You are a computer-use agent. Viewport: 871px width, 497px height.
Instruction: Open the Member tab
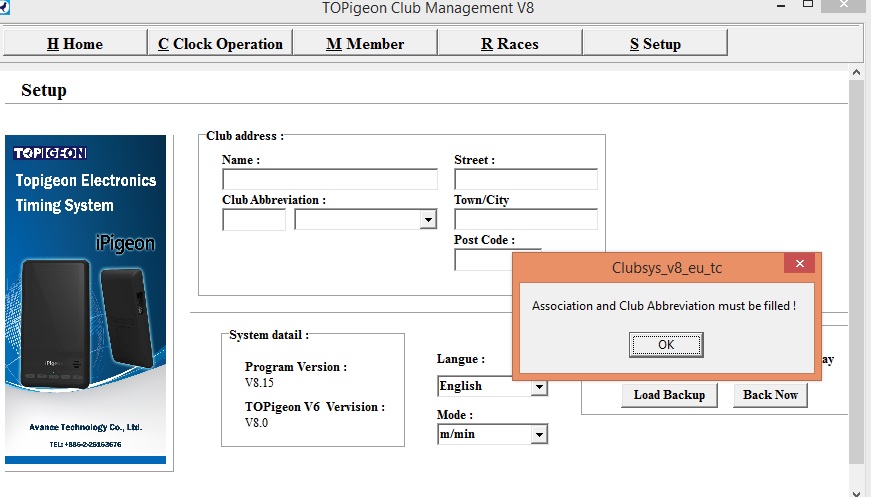pyautogui.click(x=365, y=43)
